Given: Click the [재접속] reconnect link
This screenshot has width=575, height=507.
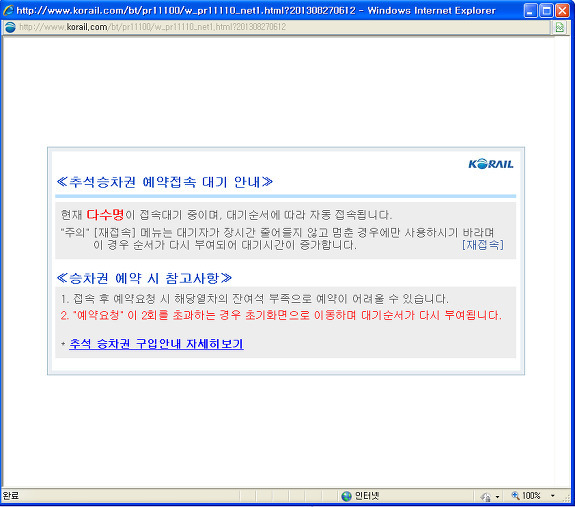Looking at the screenshot, I should (x=483, y=245).
